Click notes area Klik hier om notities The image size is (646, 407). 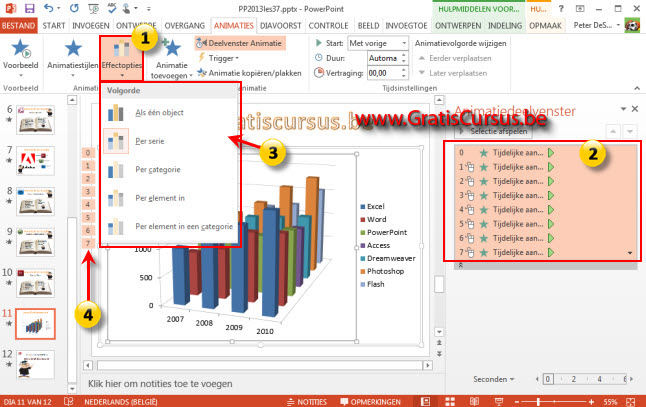(160, 384)
